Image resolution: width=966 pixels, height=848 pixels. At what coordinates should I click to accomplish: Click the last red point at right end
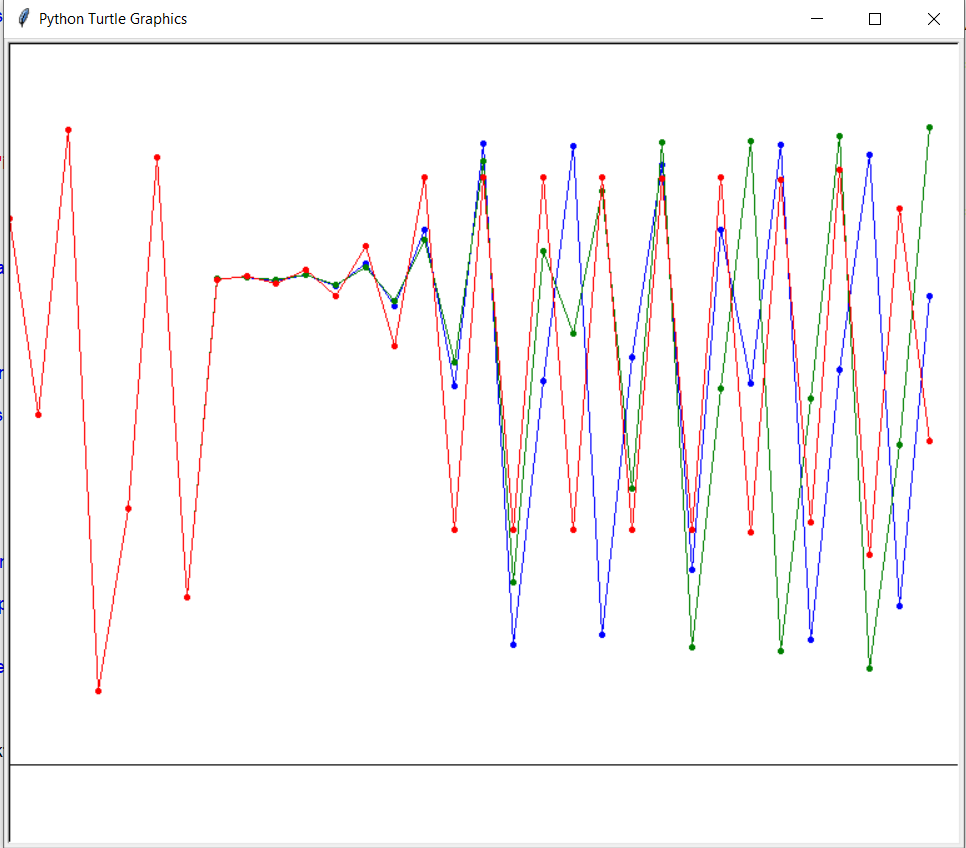tap(930, 441)
